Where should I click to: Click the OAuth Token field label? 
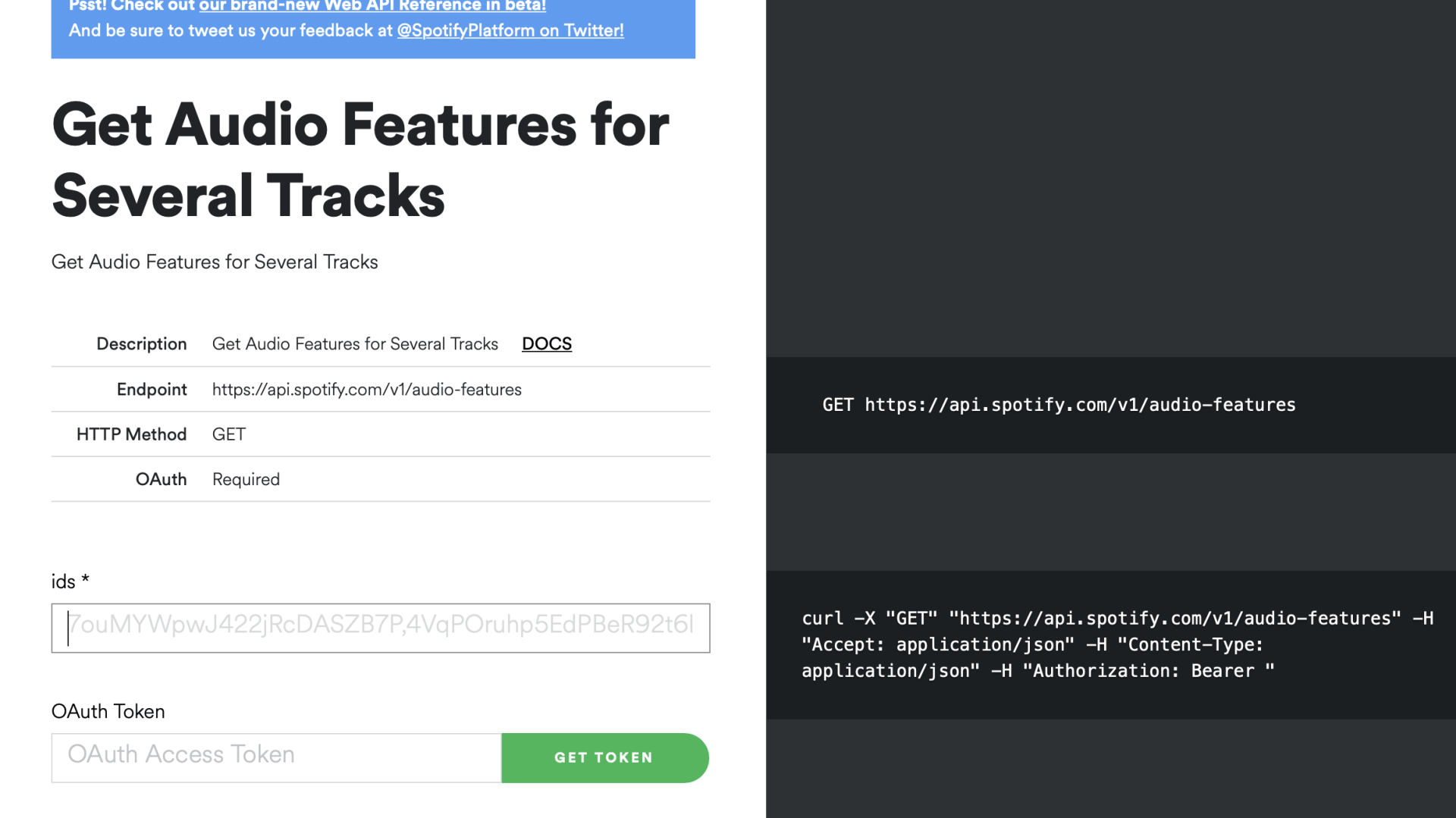point(108,711)
